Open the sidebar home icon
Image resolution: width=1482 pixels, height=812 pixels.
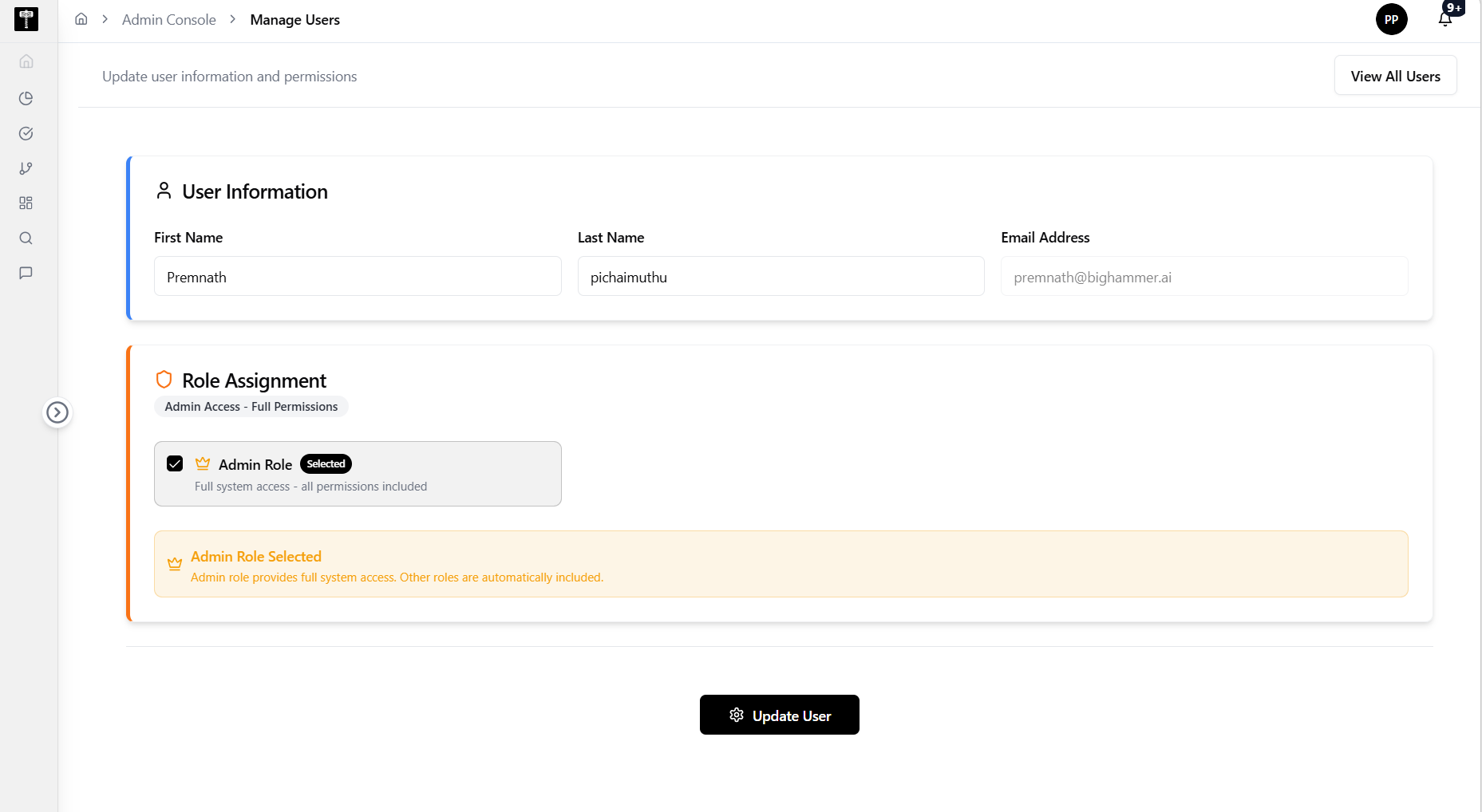pos(26,61)
